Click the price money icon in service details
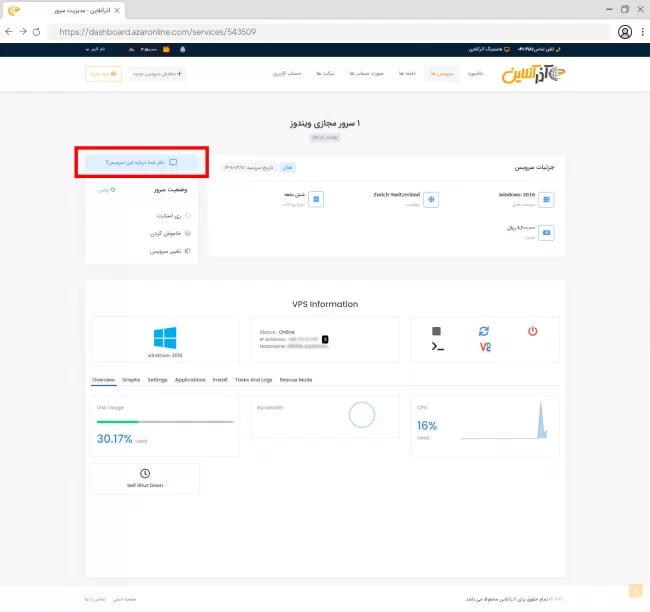 pos(546,233)
